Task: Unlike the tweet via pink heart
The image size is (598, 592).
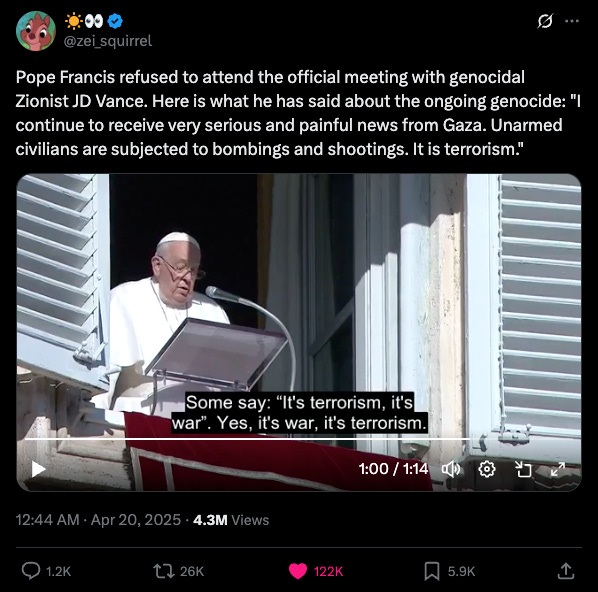Action: click(x=298, y=571)
